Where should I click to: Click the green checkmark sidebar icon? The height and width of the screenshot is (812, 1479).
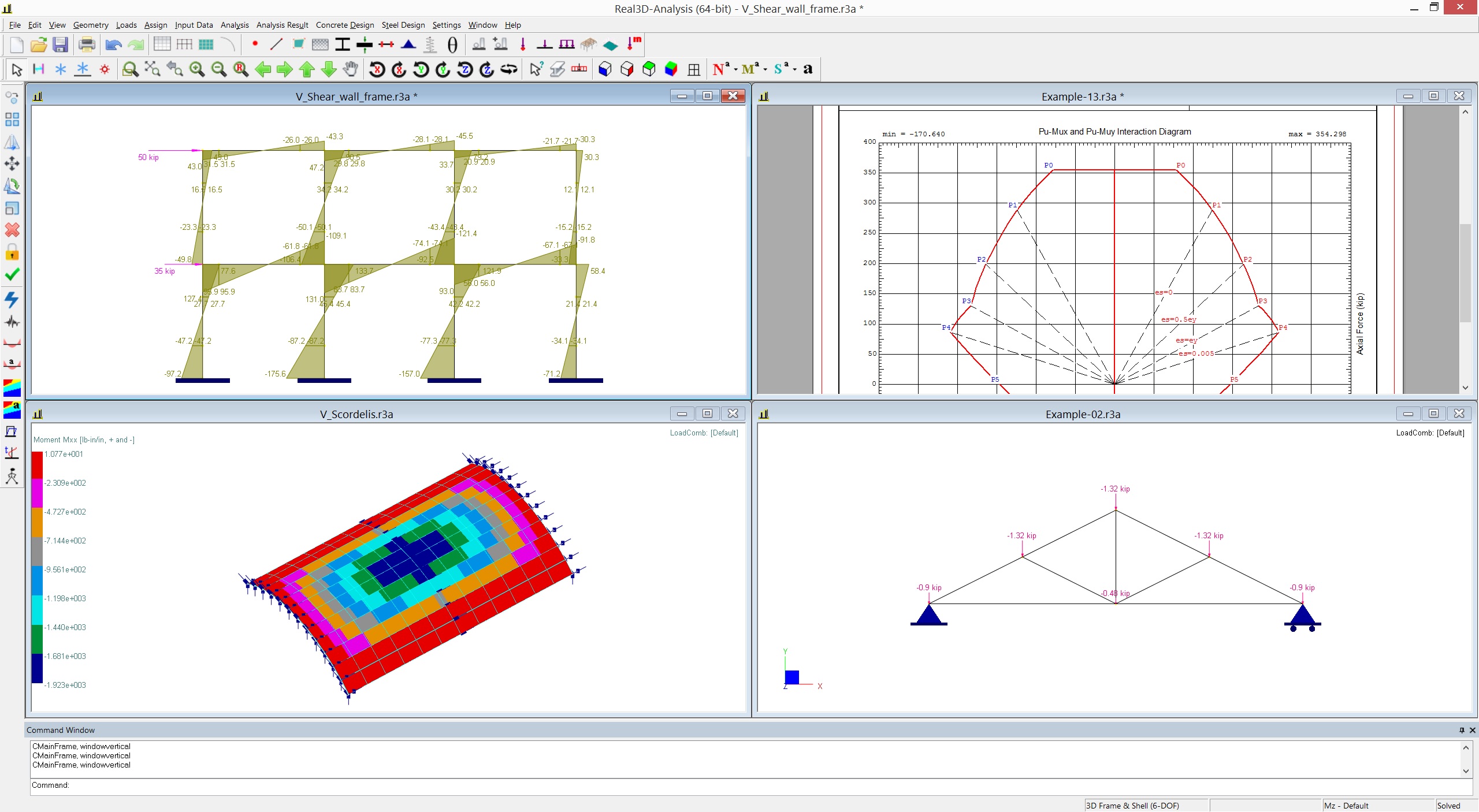[12, 275]
